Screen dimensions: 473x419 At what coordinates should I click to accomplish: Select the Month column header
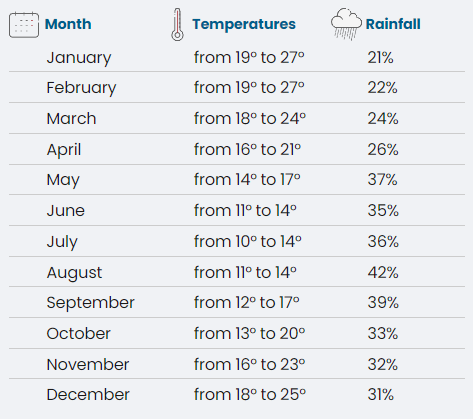click(x=68, y=24)
